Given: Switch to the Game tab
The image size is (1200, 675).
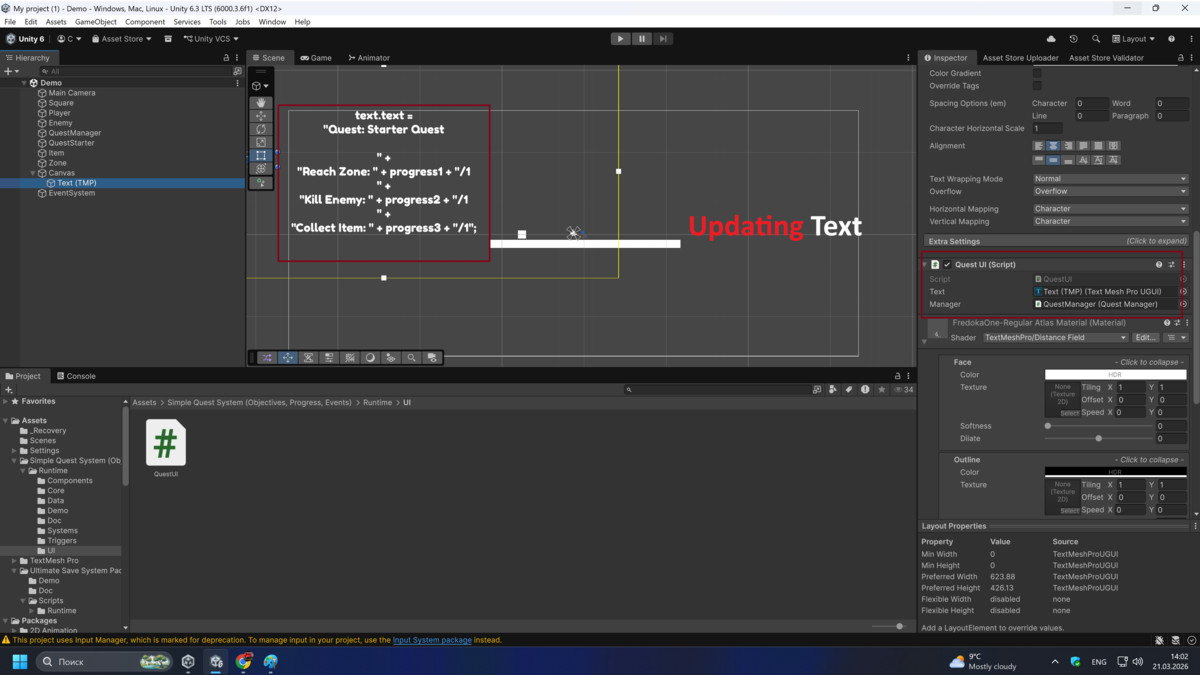Looking at the screenshot, I should pos(316,58).
